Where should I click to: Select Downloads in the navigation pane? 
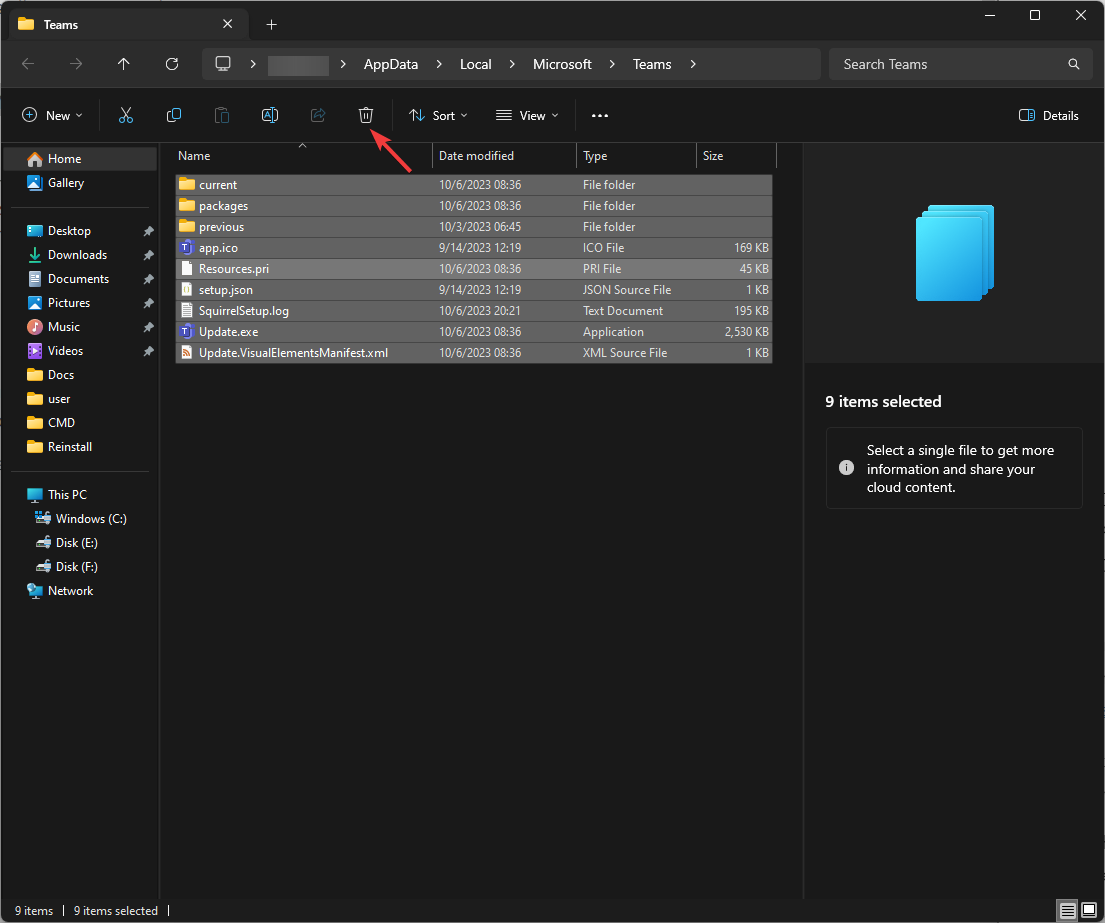pyautogui.click(x=77, y=255)
